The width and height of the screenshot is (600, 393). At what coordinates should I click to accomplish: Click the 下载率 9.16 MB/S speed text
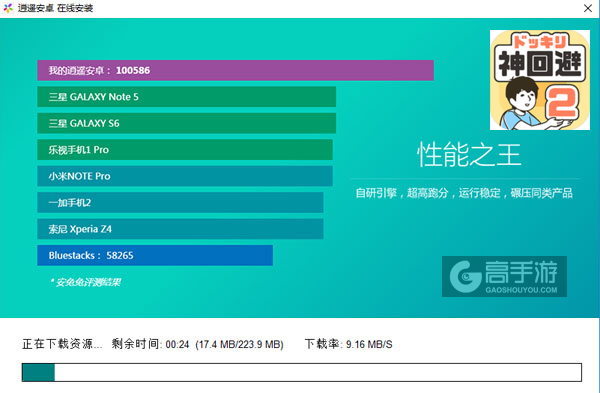[x=349, y=344]
